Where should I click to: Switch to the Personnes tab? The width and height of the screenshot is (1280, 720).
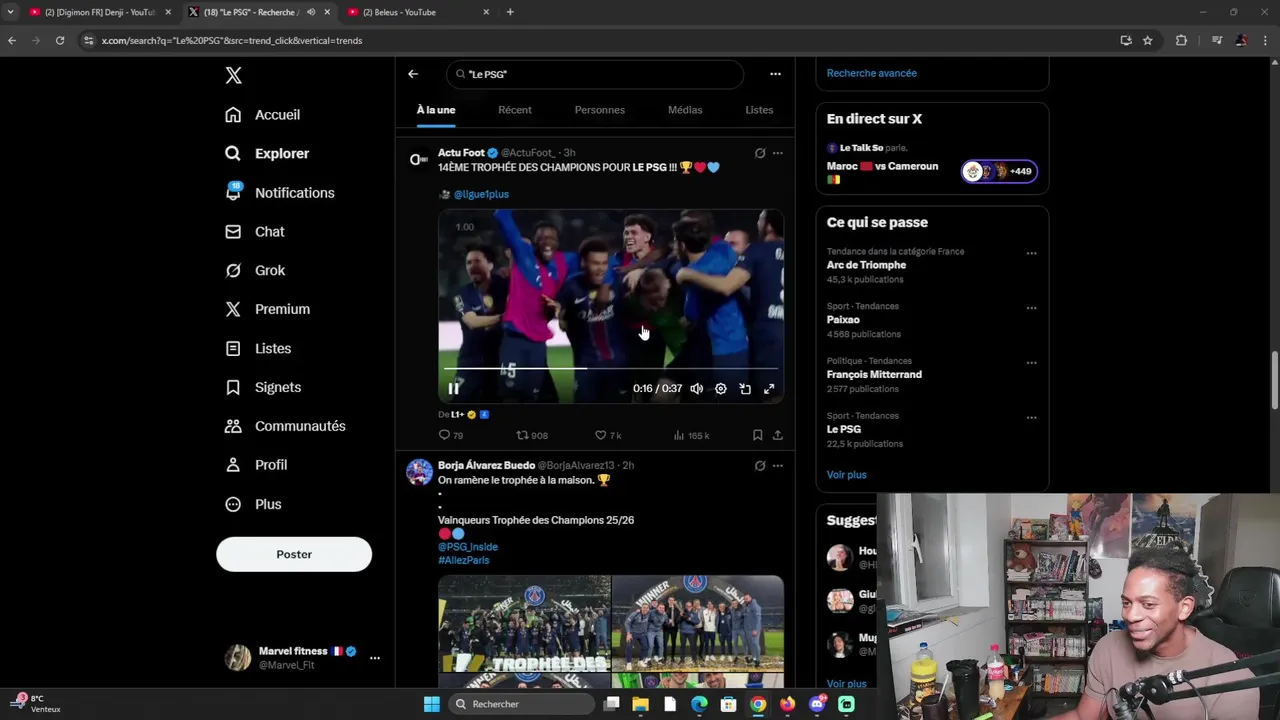pyautogui.click(x=600, y=110)
